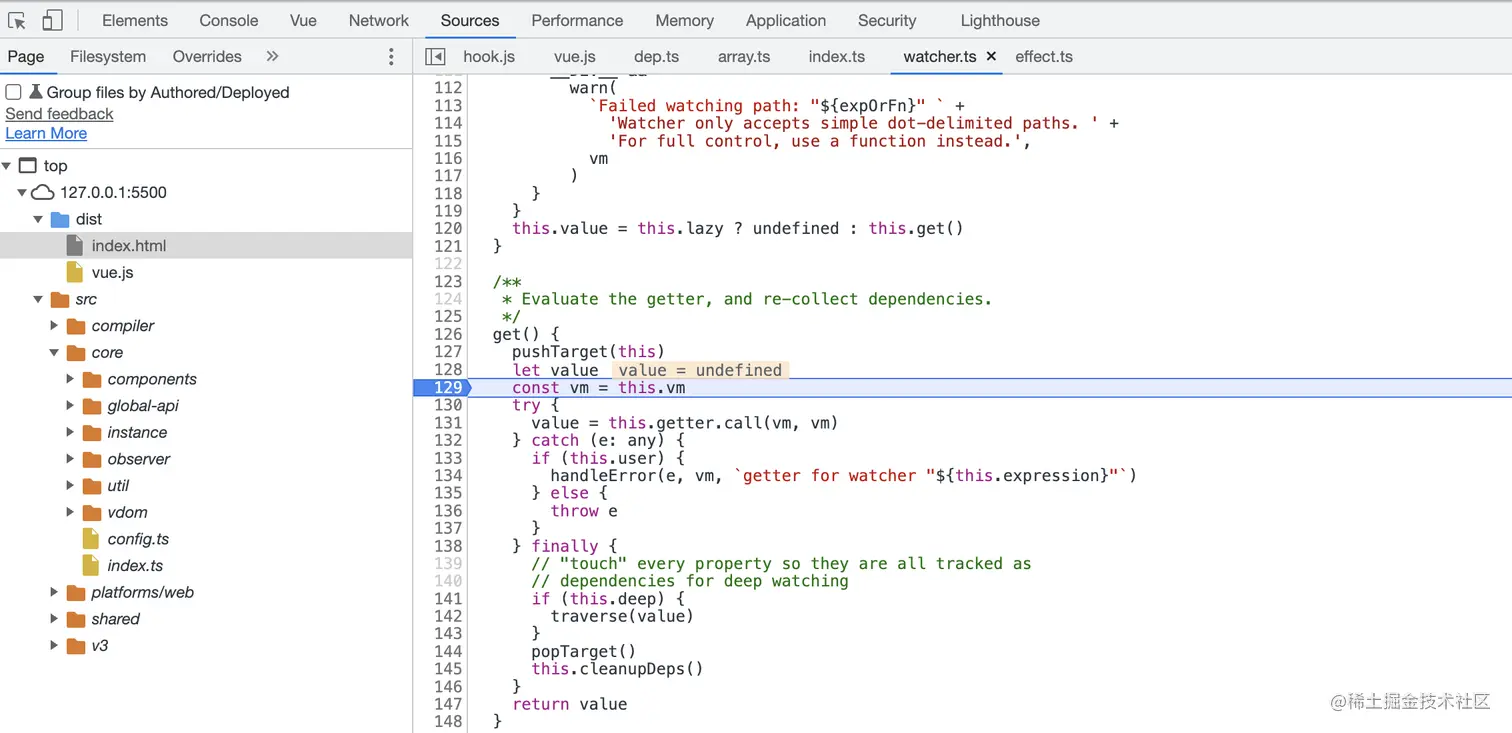Click the platforms/web folder icon
Screen dimensions: 1512x733
[x=76, y=592]
